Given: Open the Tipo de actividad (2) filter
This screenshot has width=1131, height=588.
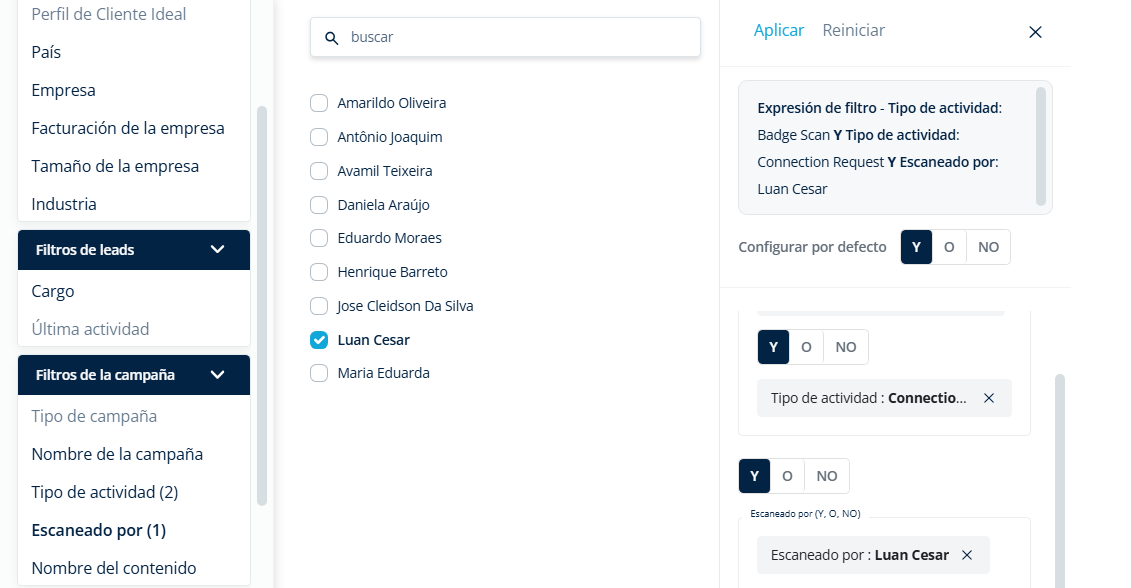Looking at the screenshot, I should pyautogui.click(x=105, y=492).
